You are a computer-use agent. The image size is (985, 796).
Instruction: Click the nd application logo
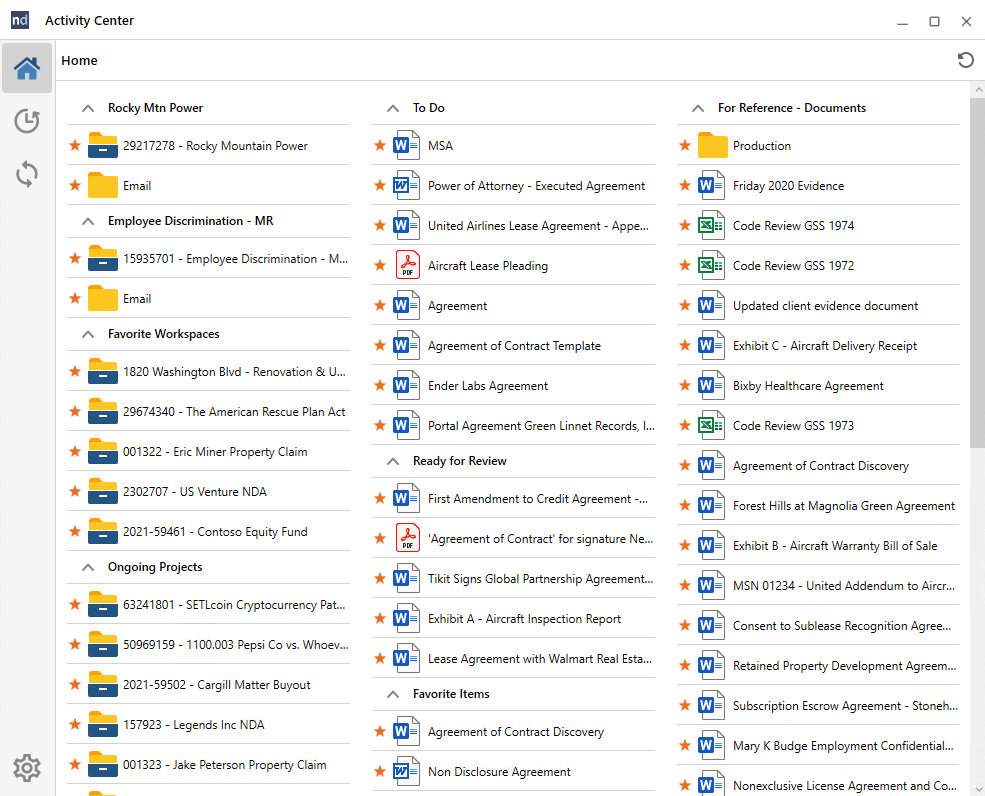point(20,20)
